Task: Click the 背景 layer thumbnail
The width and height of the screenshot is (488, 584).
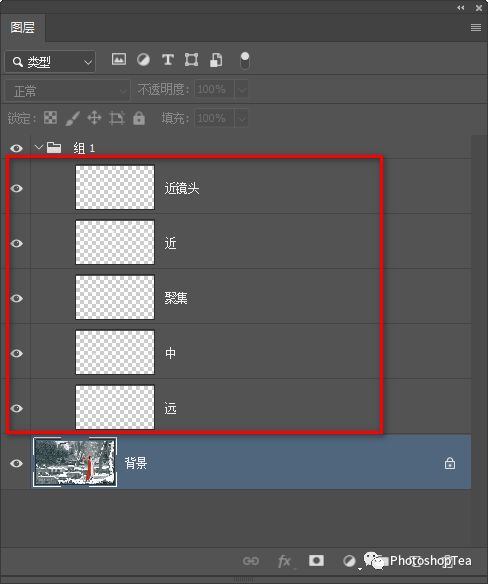Action: [x=75, y=462]
